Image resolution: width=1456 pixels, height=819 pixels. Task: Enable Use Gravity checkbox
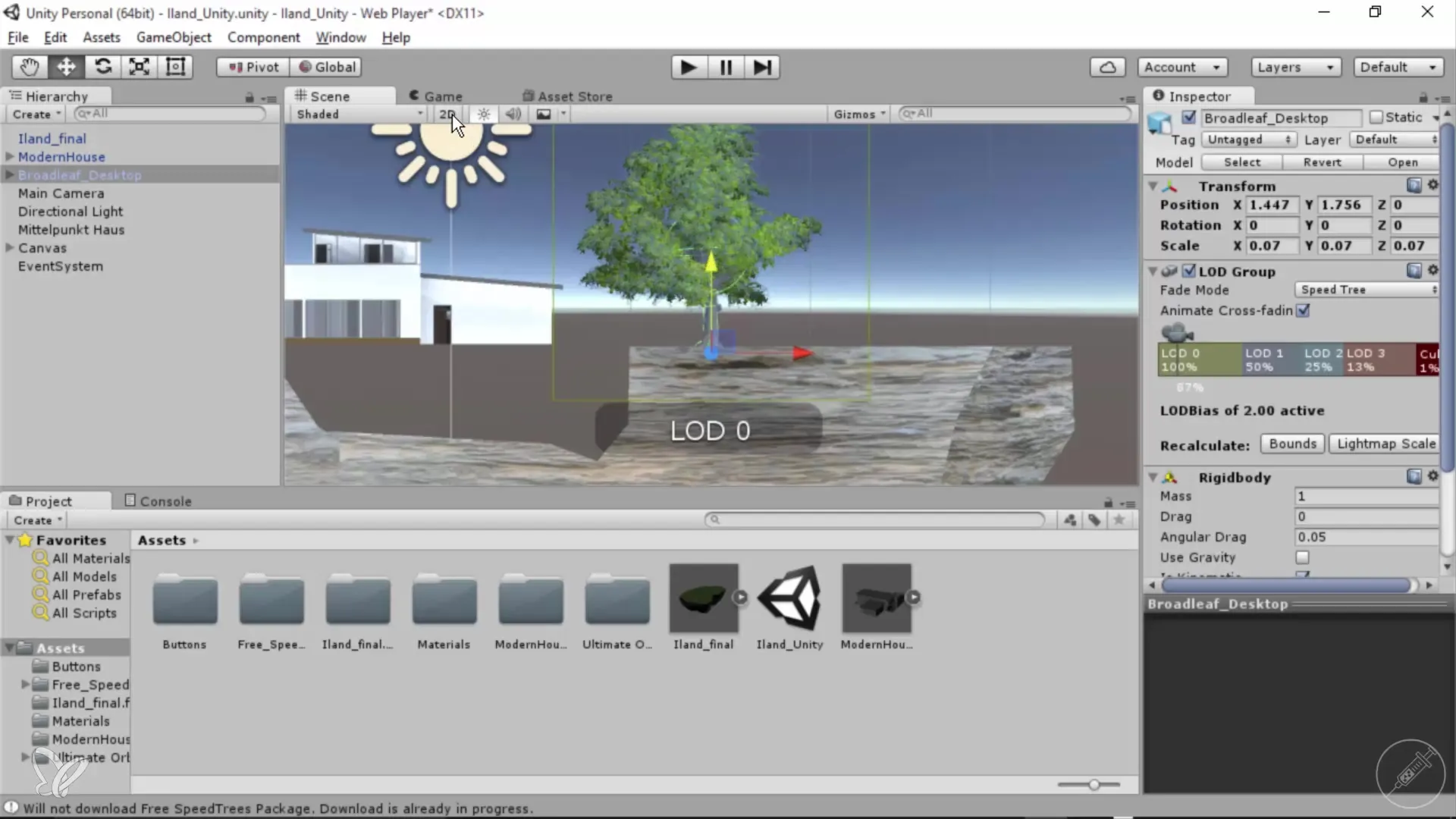point(1302,557)
